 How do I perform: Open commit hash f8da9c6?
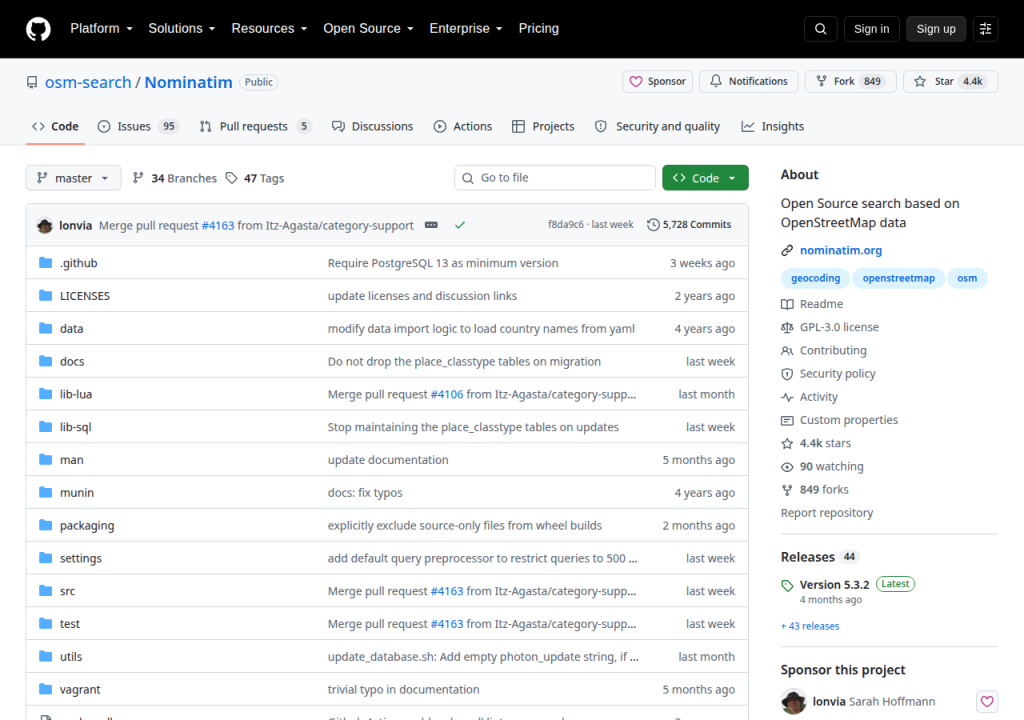(566, 224)
